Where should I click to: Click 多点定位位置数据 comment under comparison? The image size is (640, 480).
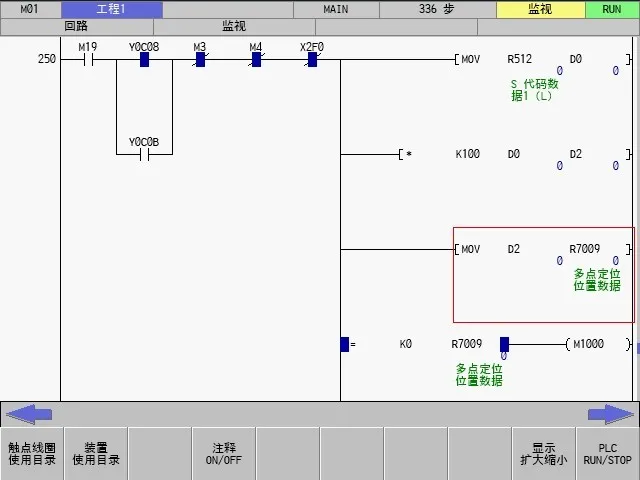[479, 375]
